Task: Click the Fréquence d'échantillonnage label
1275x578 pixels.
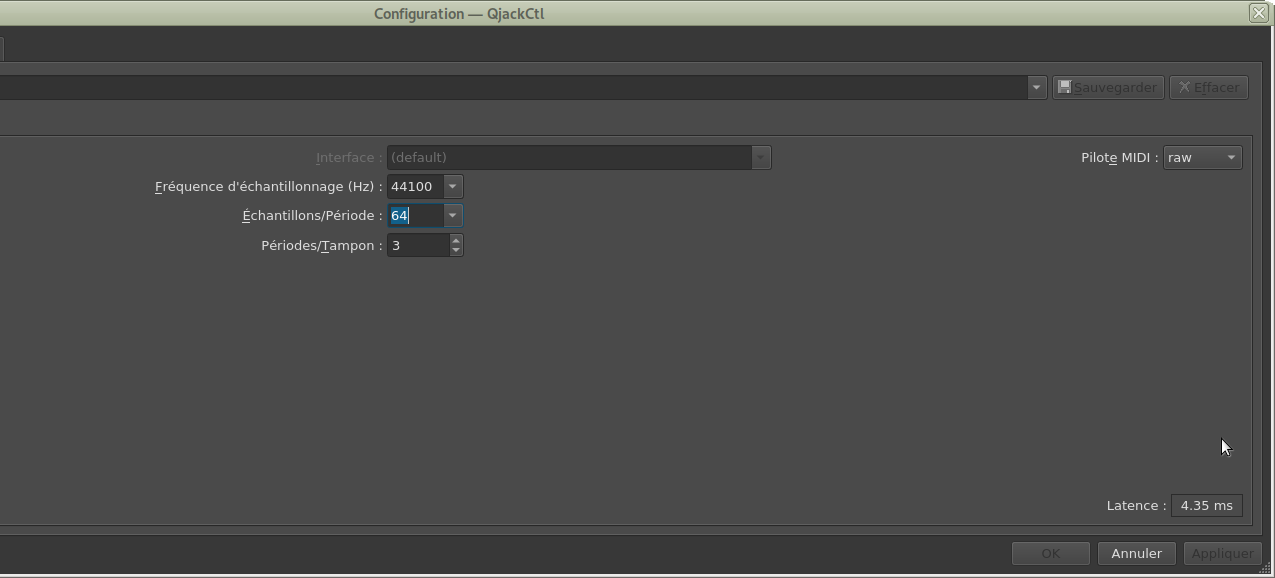Action: point(269,186)
